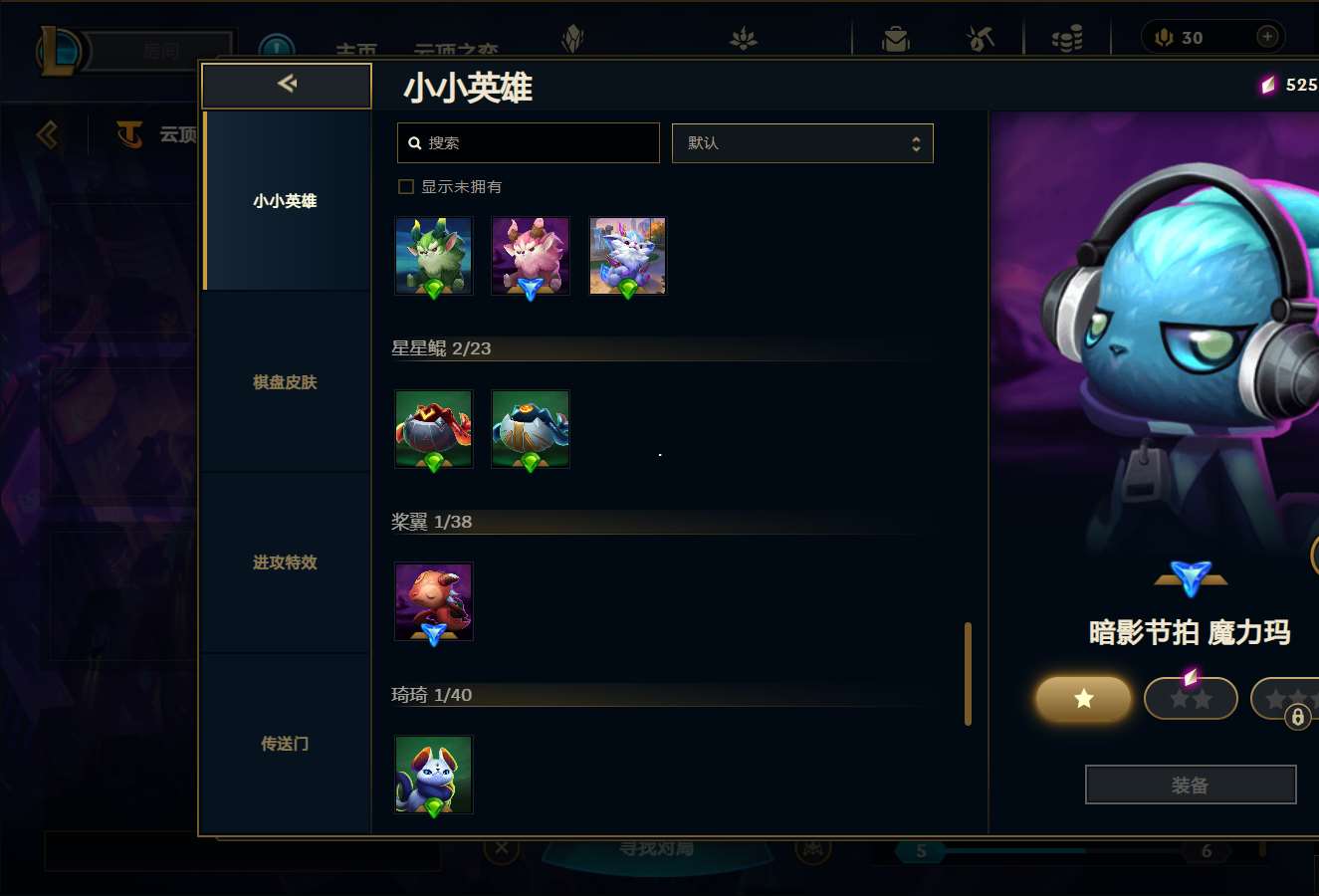Open the 默认 sort dropdown

pyautogui.click(x=802, y=143)
